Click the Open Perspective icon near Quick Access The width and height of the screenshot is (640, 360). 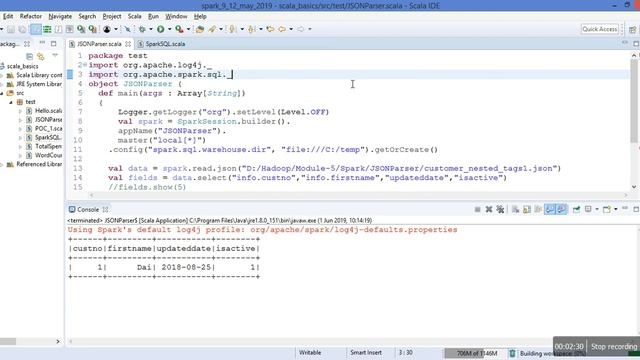coord(633,29)
